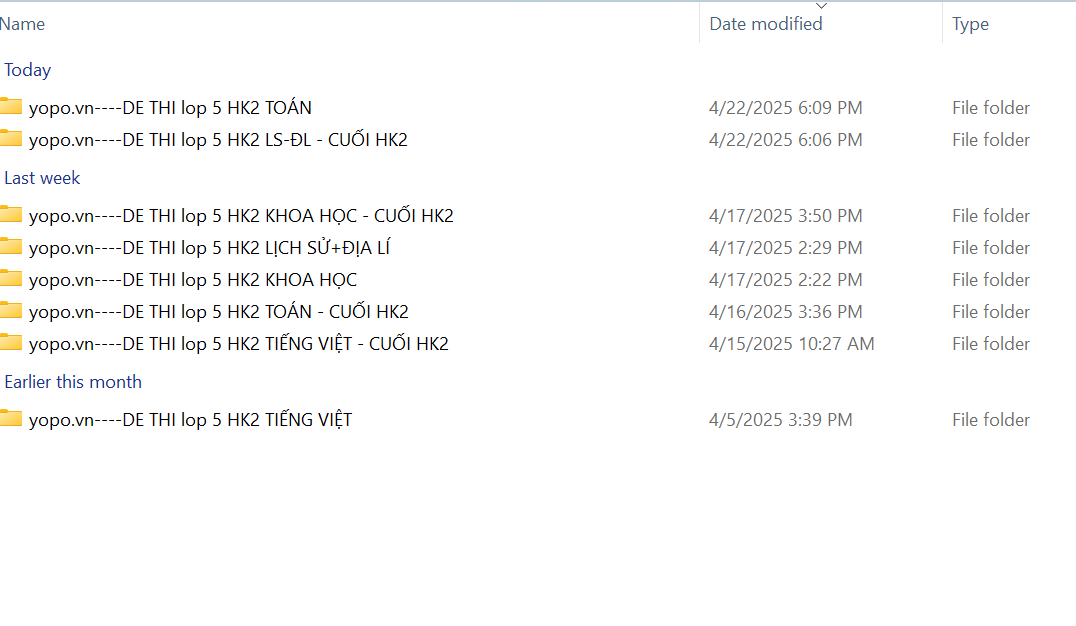Click folder icon beside KHOA HỌC - CUỐI HK2
This screenshot has width=1076, height=626.
pyautogui.click(x=11, y=214)
